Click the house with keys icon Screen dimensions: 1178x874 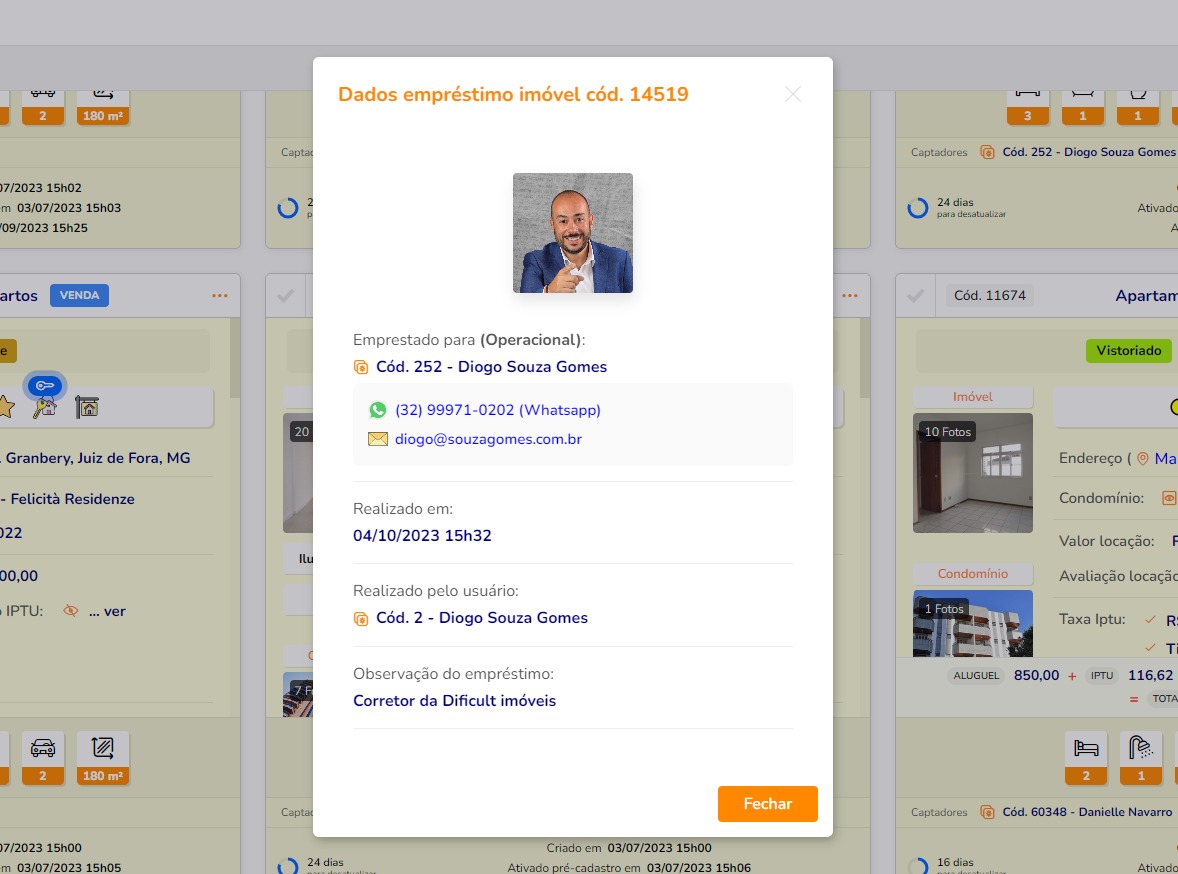(45, 407)
